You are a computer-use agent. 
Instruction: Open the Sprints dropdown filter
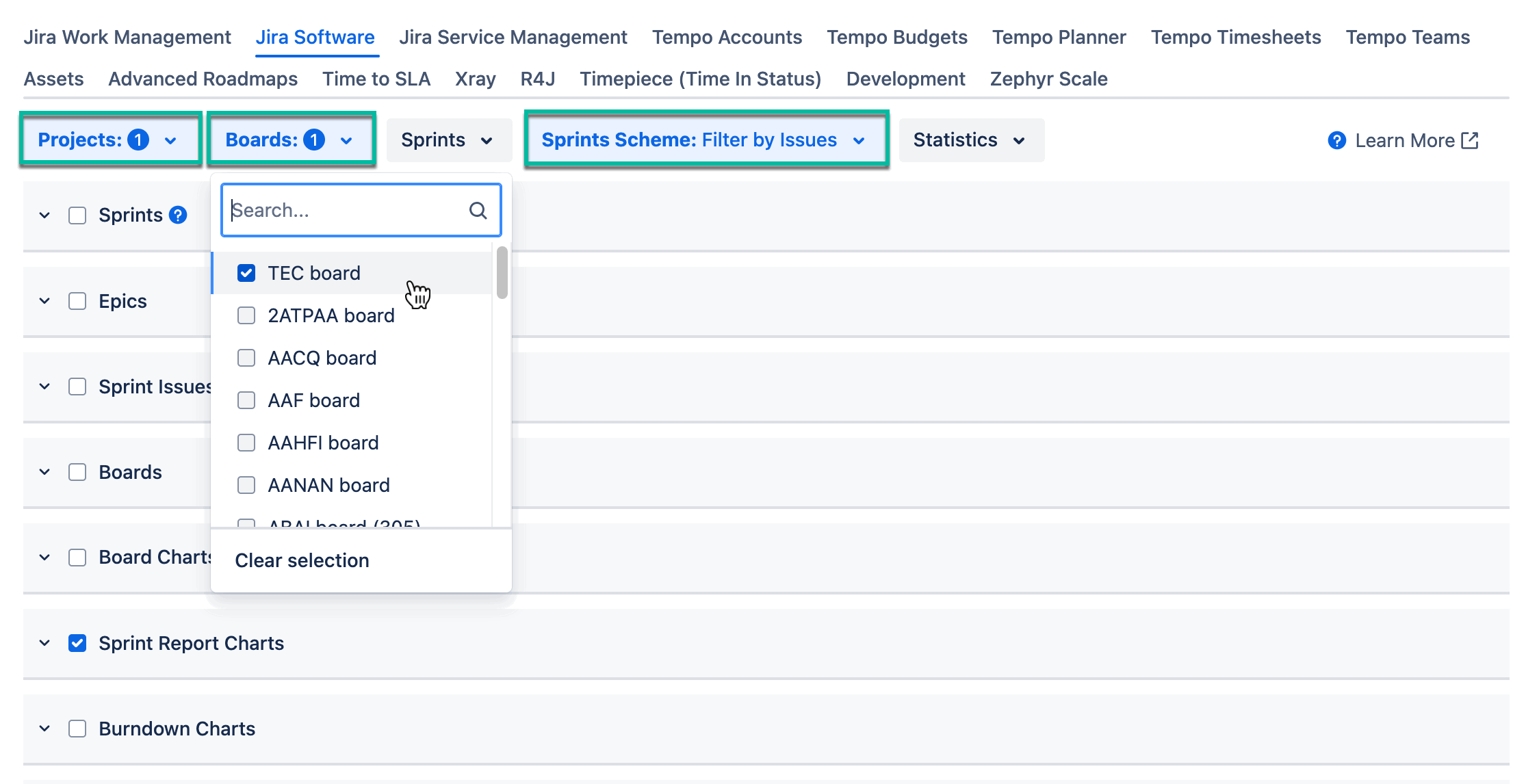(448, 140)
